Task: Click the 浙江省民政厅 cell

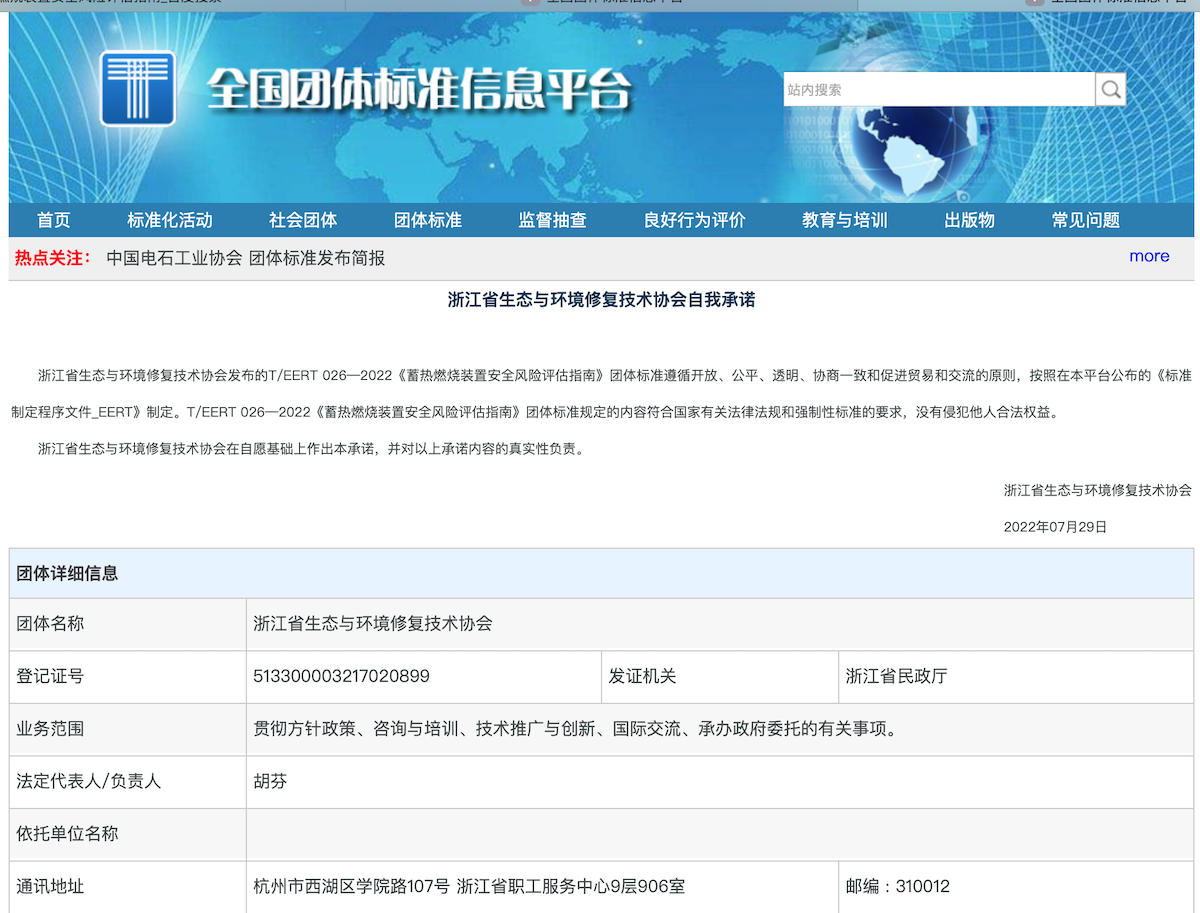Action: 1016,676
